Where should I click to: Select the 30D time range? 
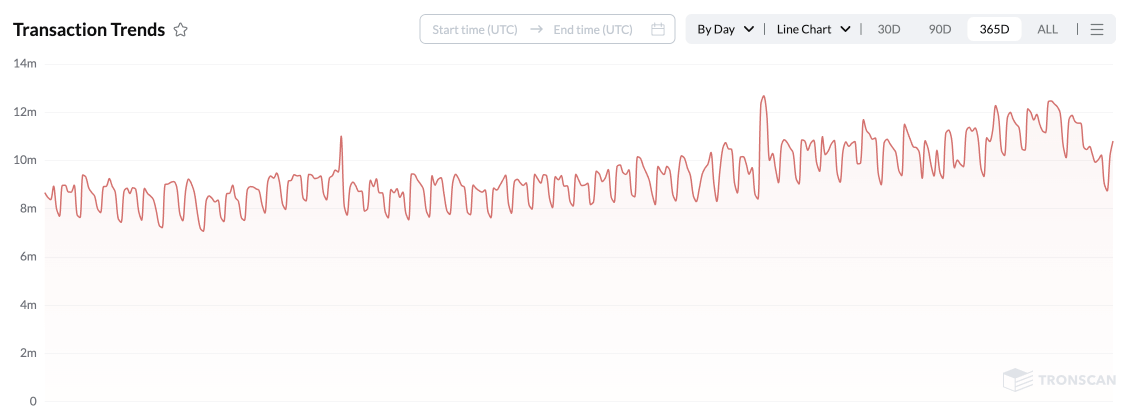[889, 30]
